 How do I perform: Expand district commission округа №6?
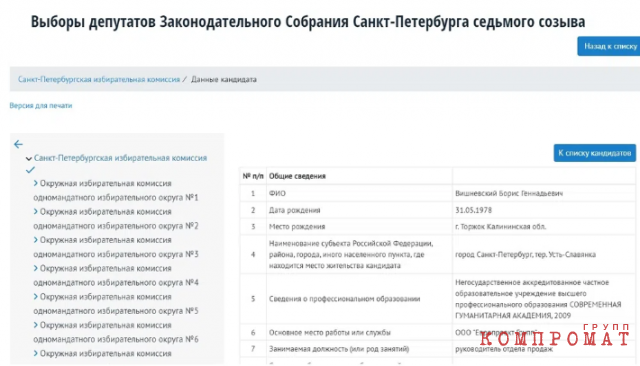coord(36,325)
